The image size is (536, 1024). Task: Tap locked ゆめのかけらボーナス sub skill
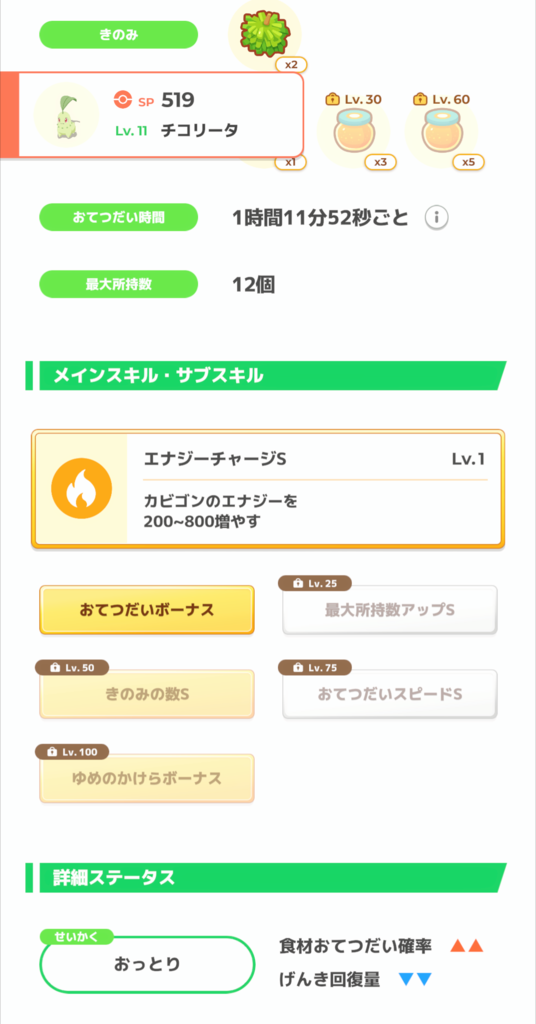coord(147,778)
